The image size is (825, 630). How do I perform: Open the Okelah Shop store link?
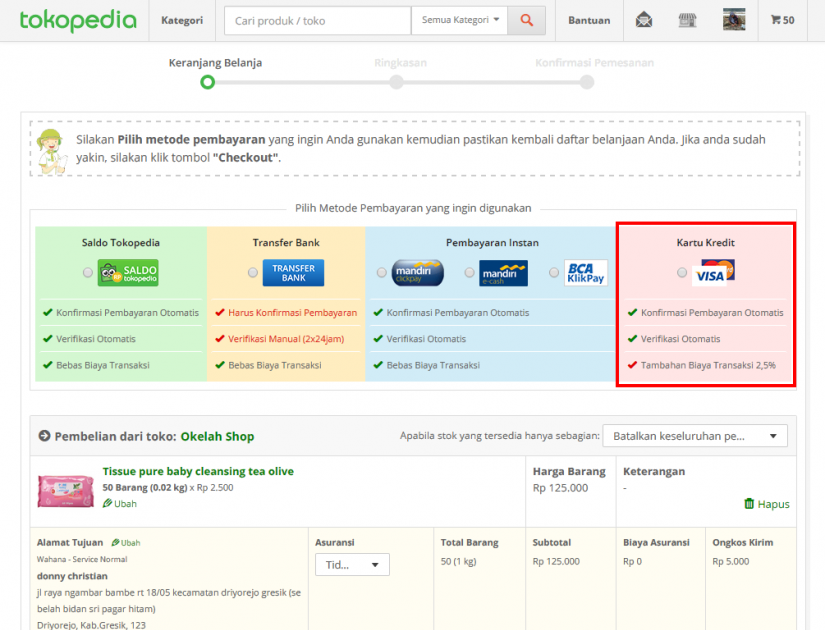(217, 436)
